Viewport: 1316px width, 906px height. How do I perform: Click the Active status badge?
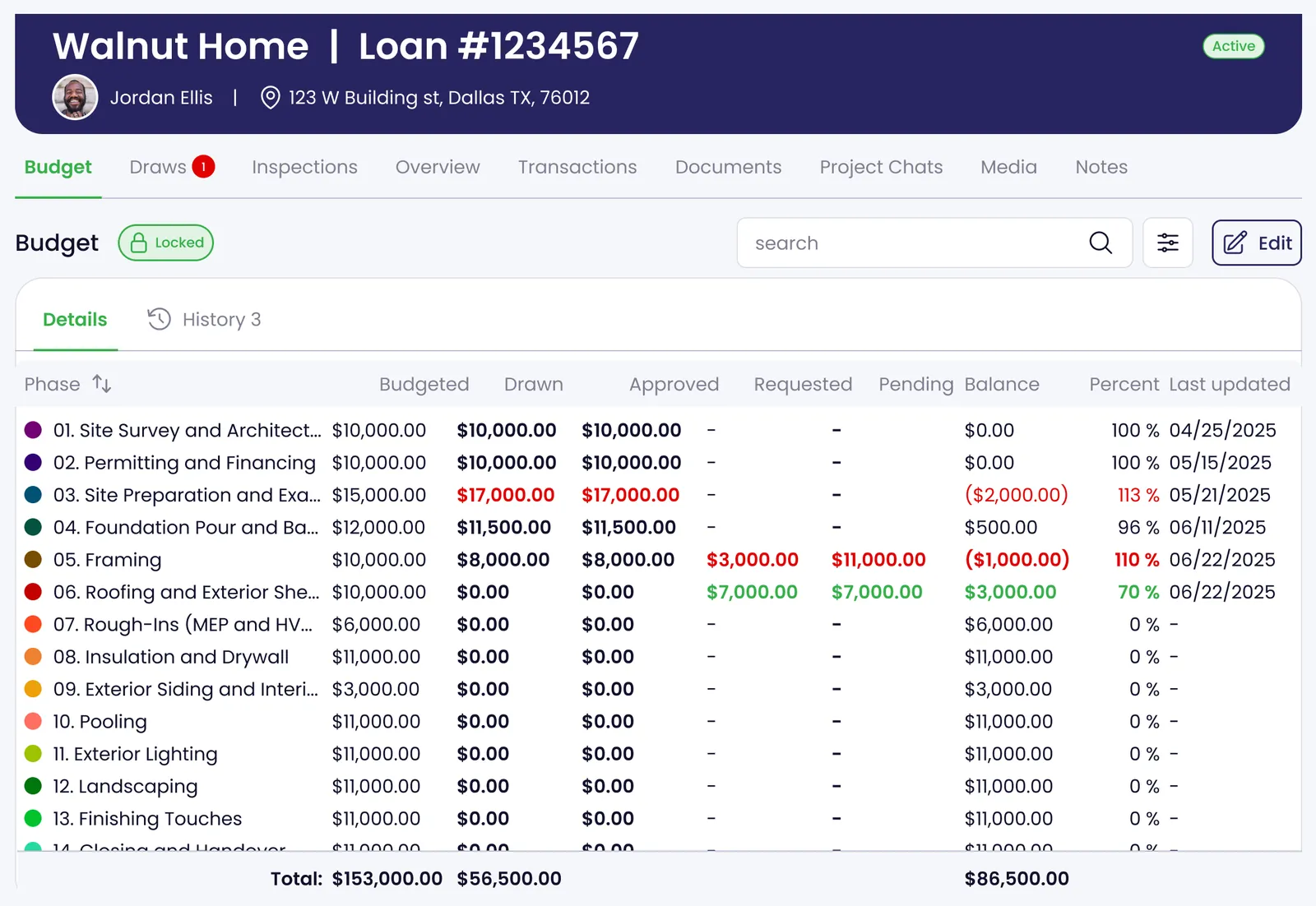[x=1234, y=46]
